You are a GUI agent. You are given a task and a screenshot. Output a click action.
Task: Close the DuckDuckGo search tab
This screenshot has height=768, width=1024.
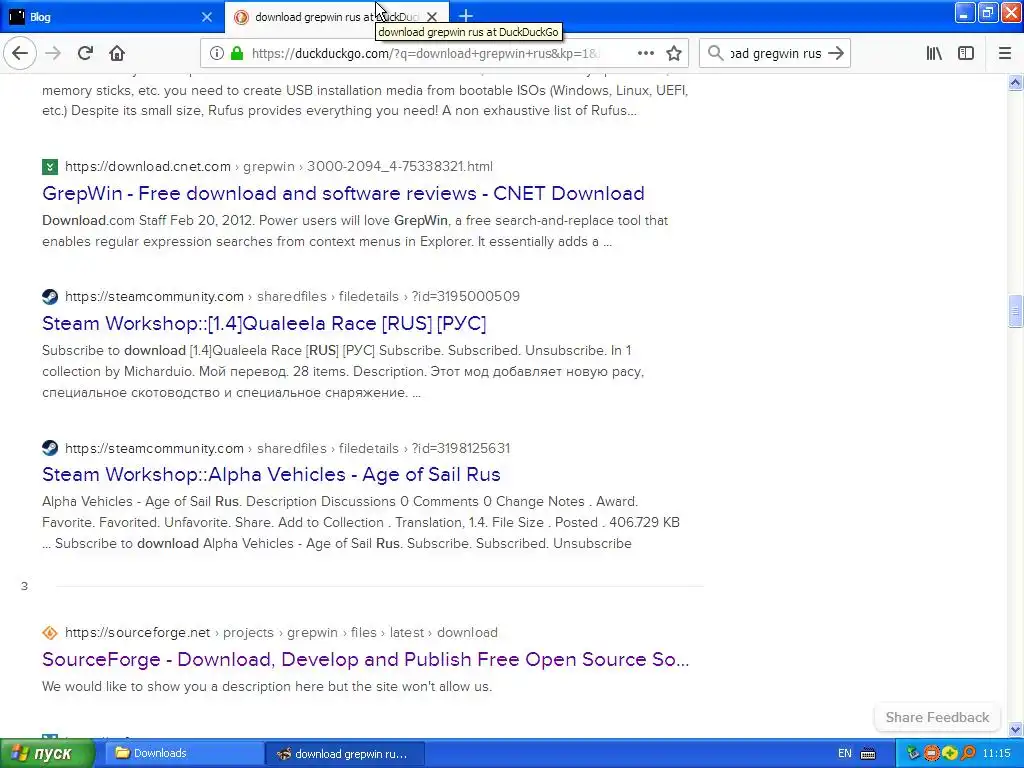432,17
